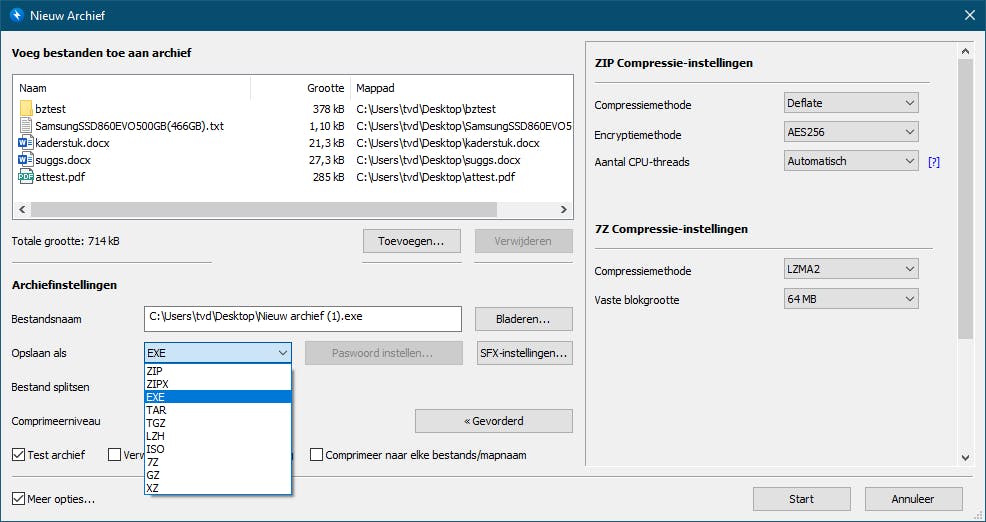986x522 pixels.
Task: Click the bztest folder icon
Action: point(26,109)
